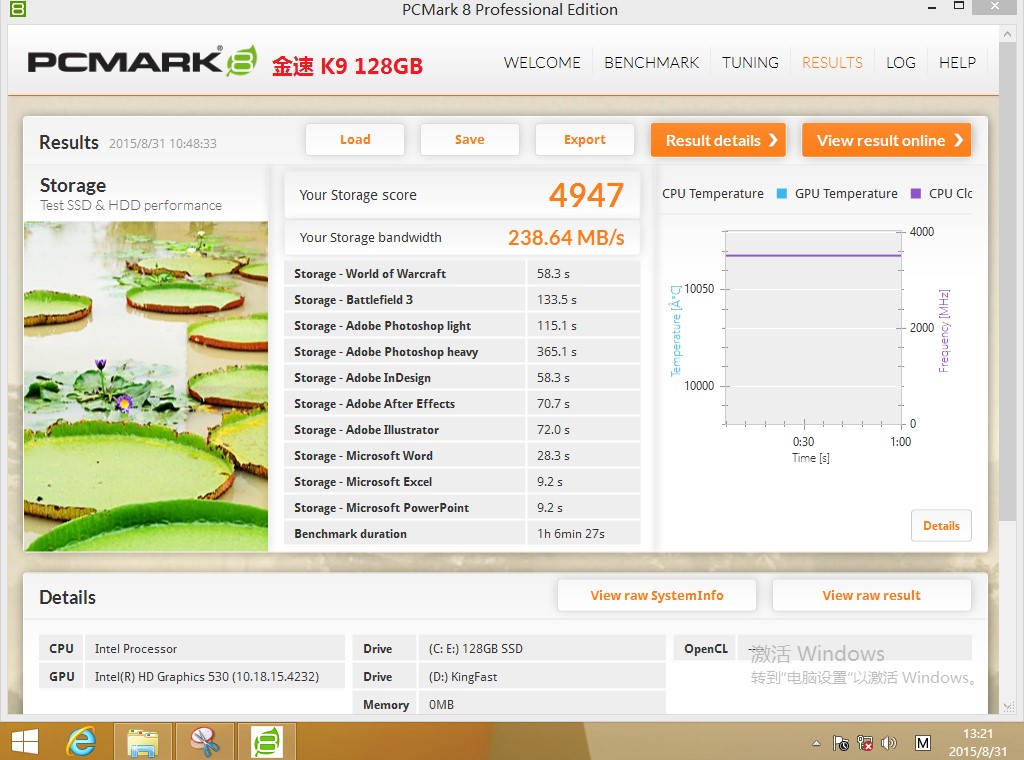The image size is (1024, 760).
Task: Select the Adobe Photoshop light row
Action: click(x=462, y=326)
